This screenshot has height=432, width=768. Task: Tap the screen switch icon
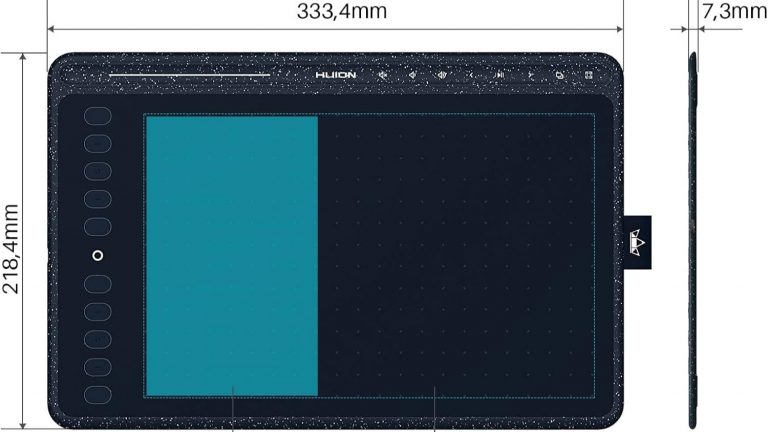point(559,75)
